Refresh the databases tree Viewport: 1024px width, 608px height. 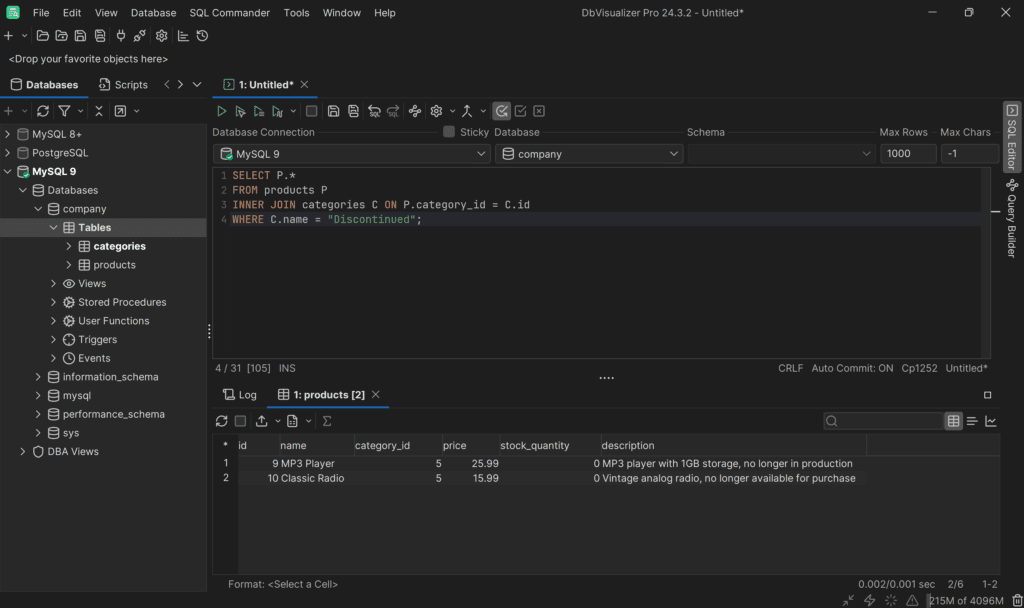click(x=43, y=111)
